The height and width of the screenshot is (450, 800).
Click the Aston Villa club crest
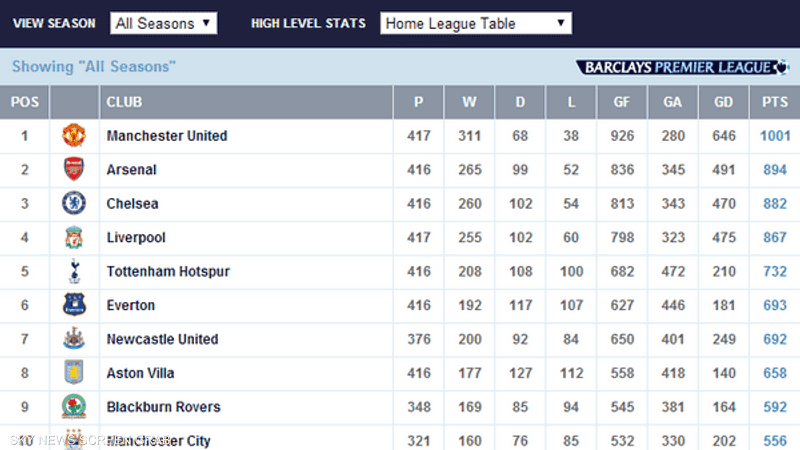pyautogui.click(x=74, y=372)
